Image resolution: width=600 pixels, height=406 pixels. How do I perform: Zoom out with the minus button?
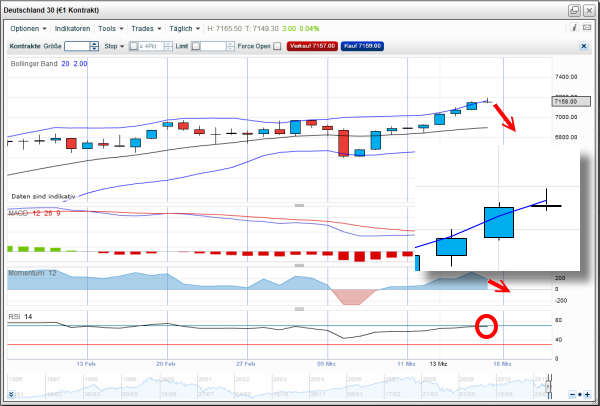tap(572, 394)
